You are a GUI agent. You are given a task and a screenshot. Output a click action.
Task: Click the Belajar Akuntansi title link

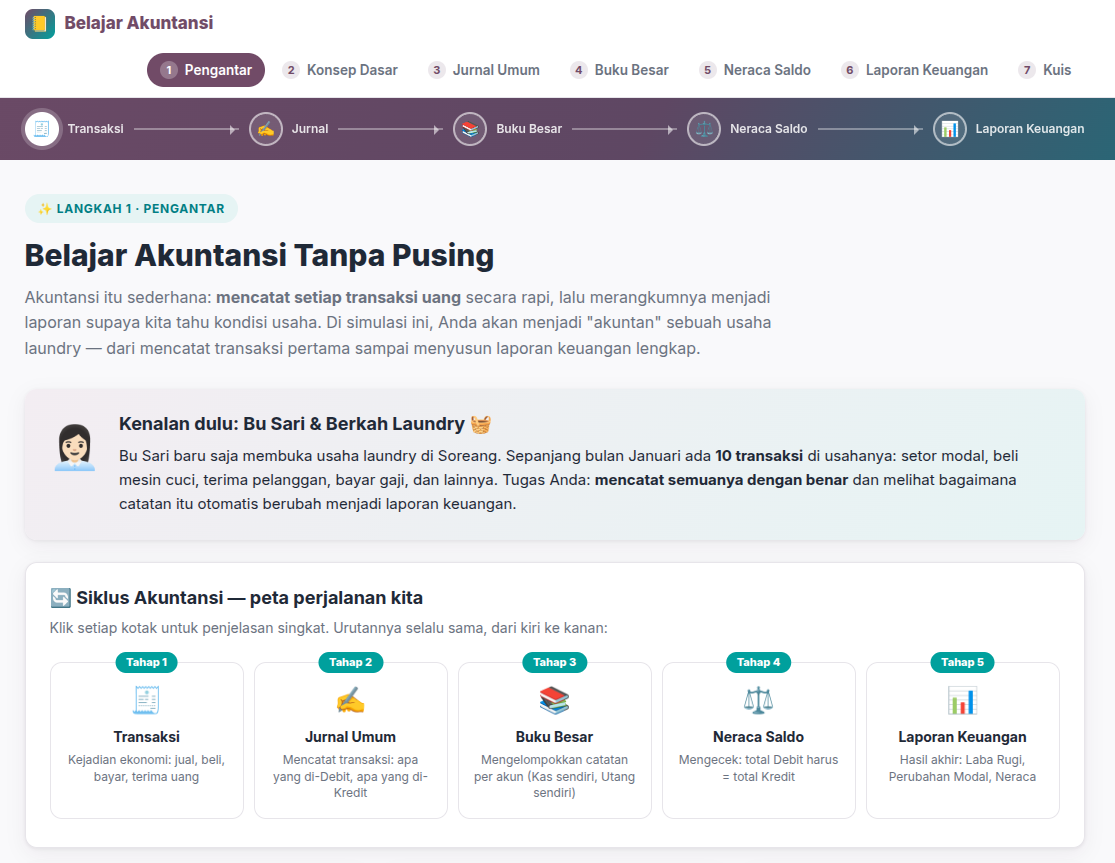(139, 23)
